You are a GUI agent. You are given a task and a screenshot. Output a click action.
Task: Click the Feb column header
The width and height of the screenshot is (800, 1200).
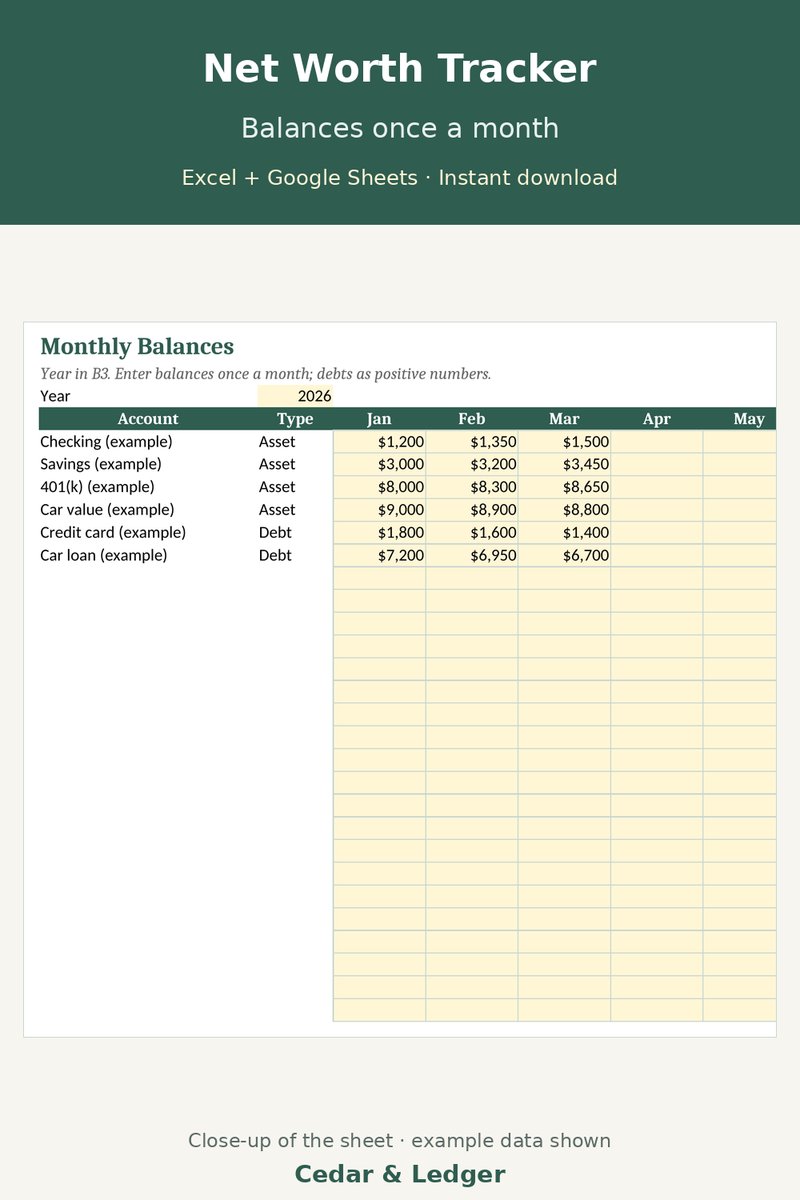click(x=472, y=419)
